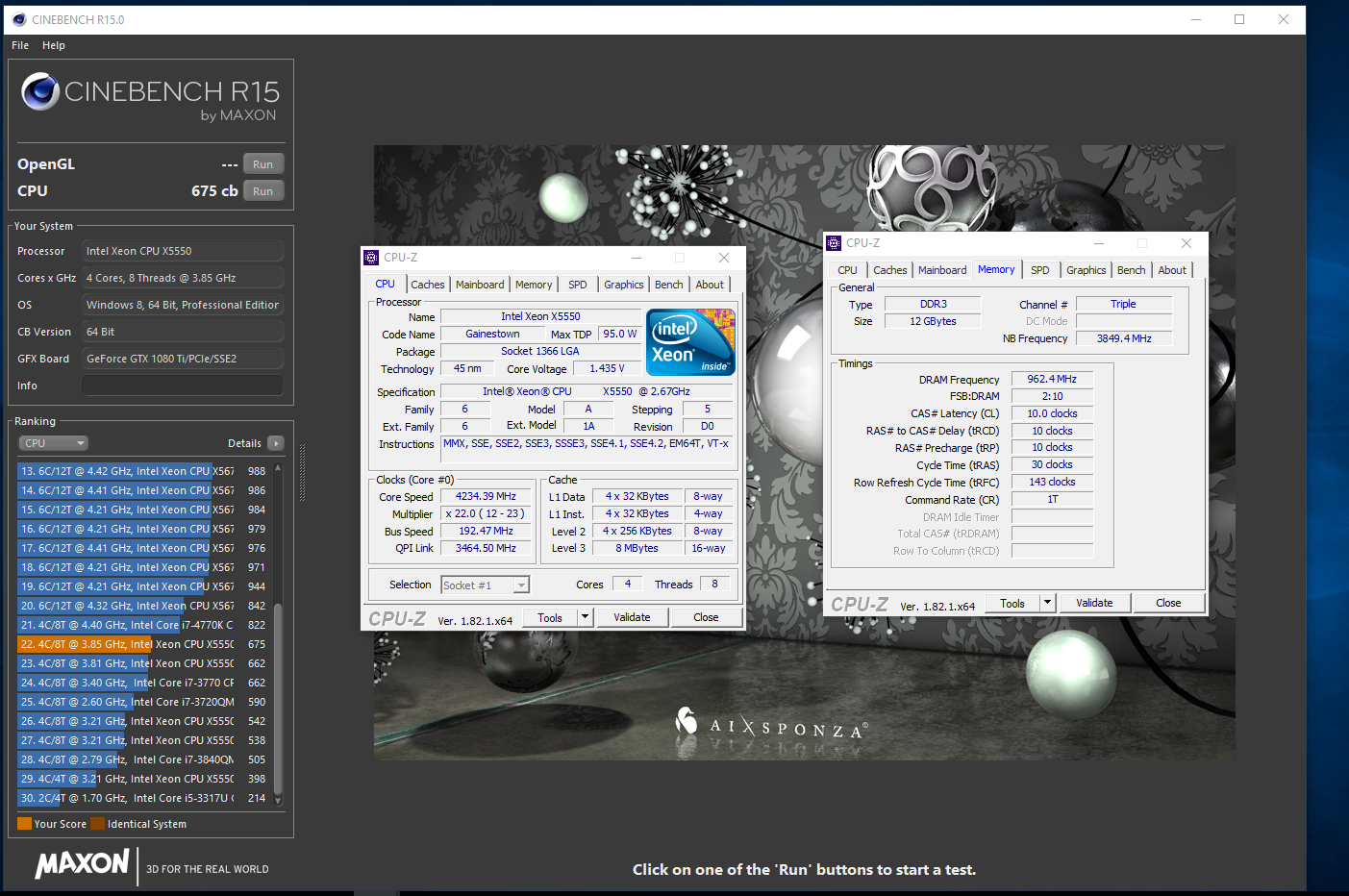
Task: Select rank 20 Xeon at 4.32 GHz row
Action: (142, 606)
